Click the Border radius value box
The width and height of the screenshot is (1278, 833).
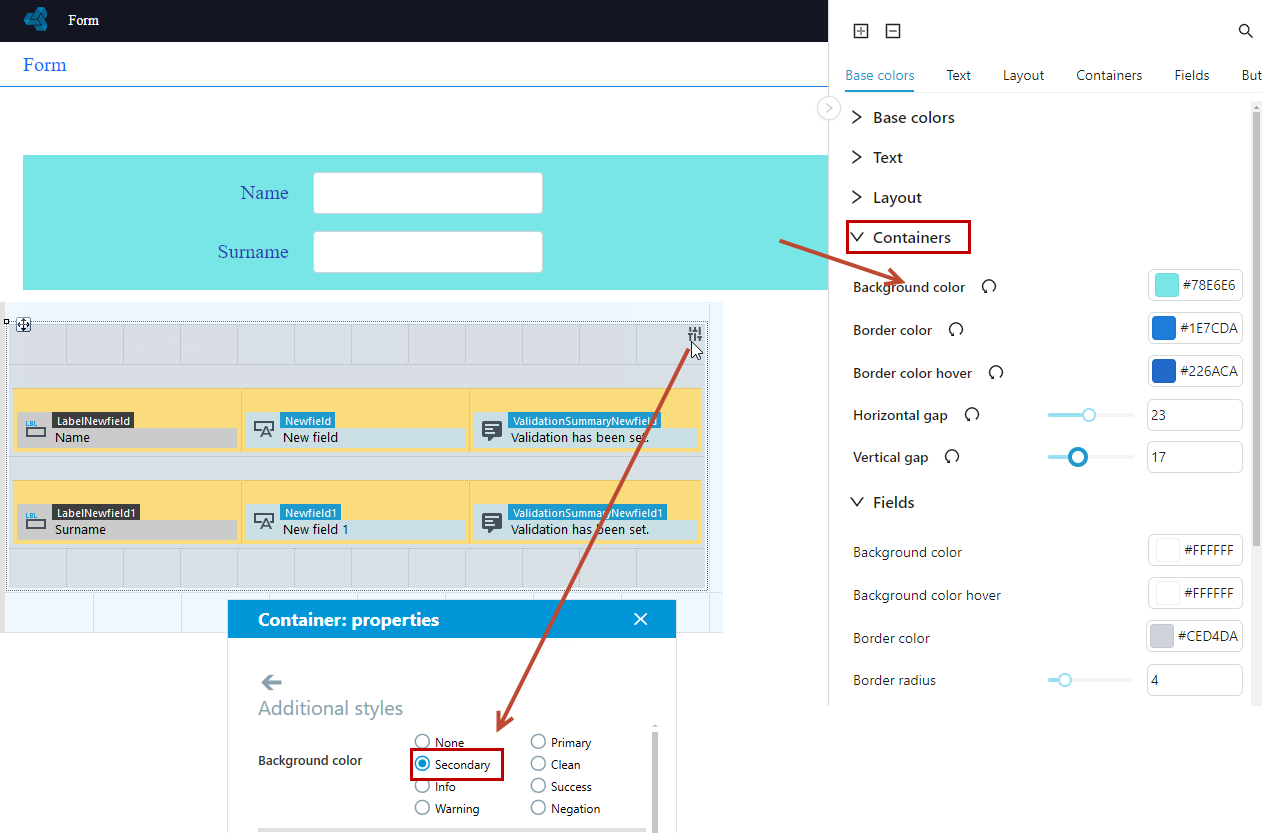tap(1195, 680)
